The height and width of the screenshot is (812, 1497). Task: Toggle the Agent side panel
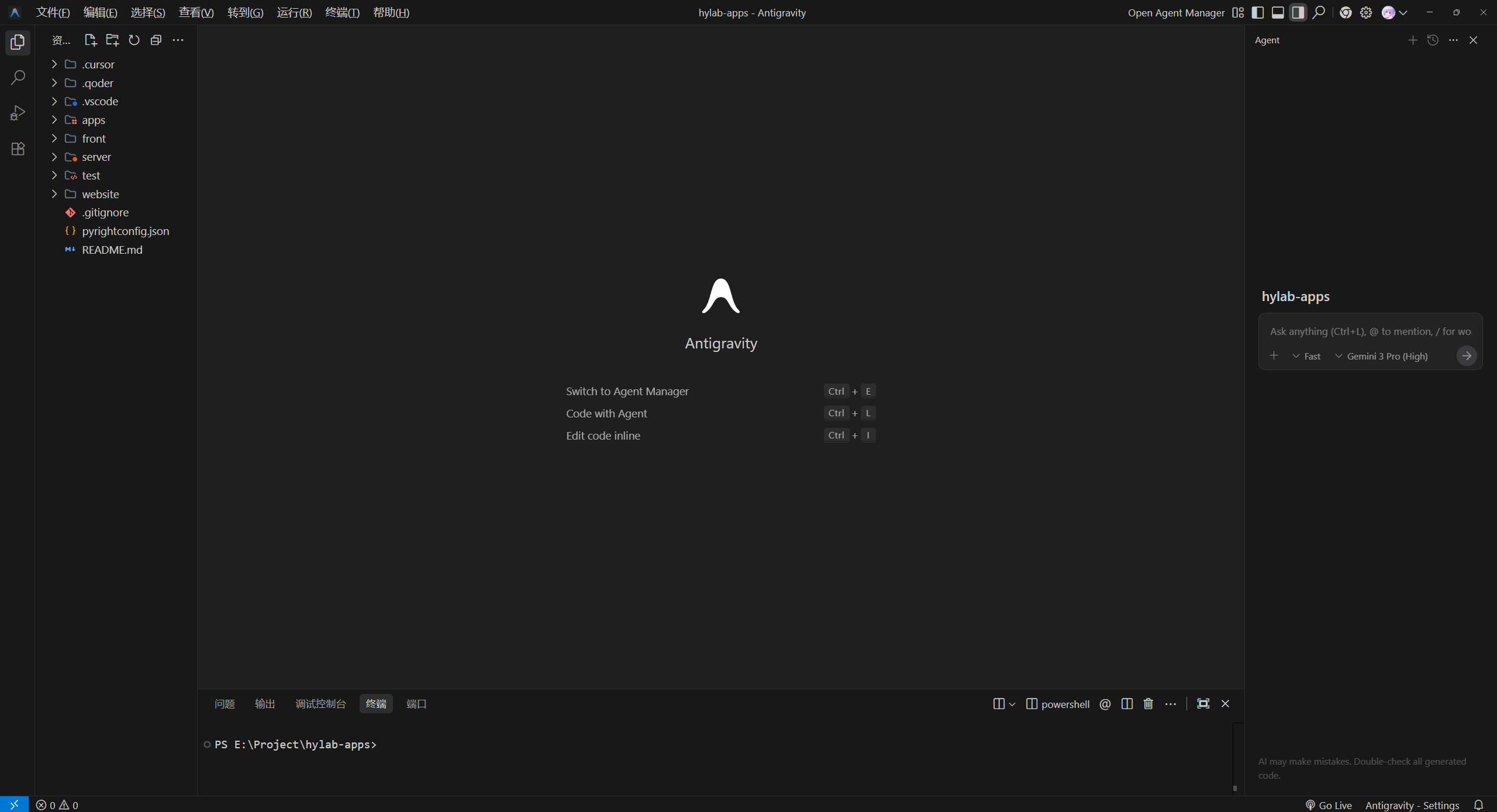1298,12
